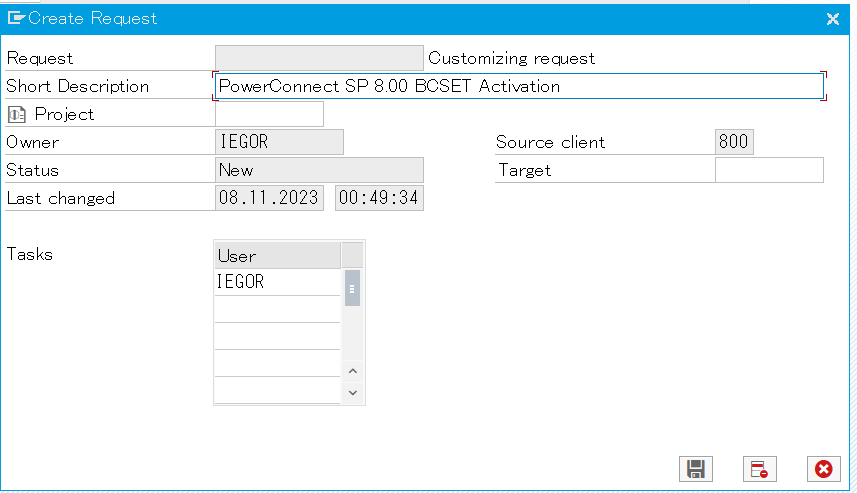Select the IEGOR row in Tasks
The image size is (857, 493).
point(277,282)
